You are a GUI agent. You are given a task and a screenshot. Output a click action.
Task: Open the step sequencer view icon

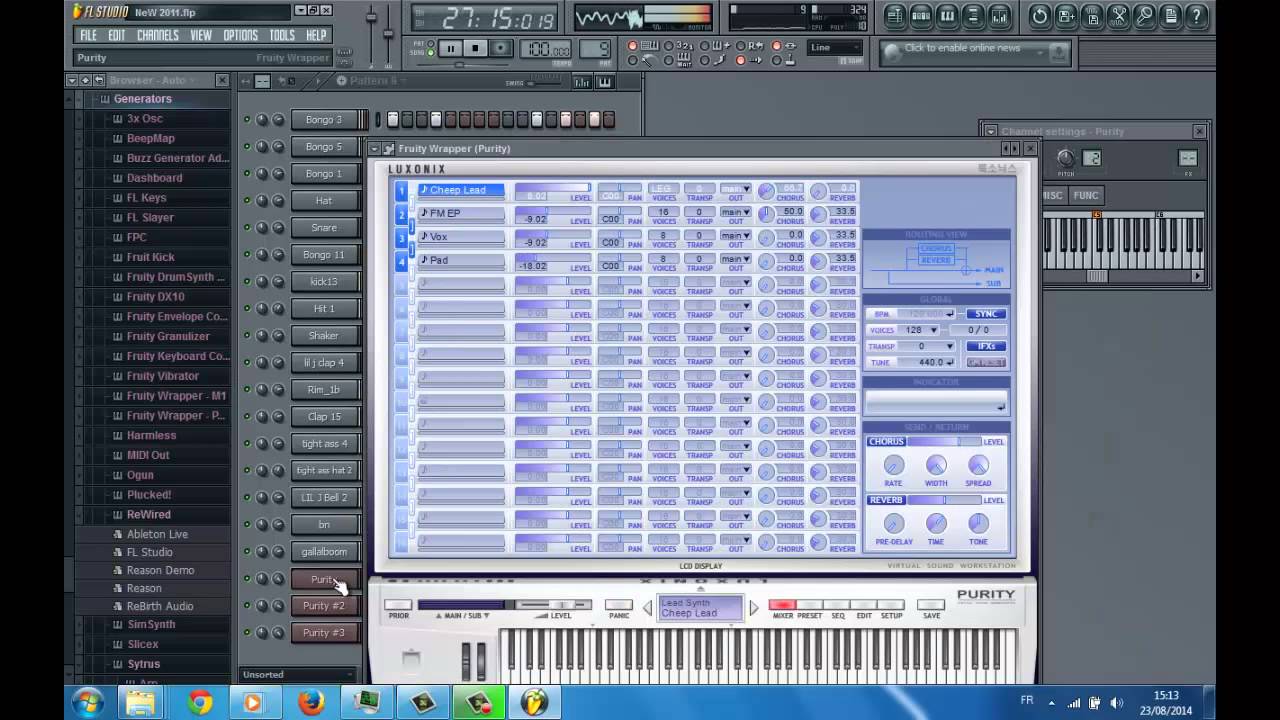click(921, 16)
